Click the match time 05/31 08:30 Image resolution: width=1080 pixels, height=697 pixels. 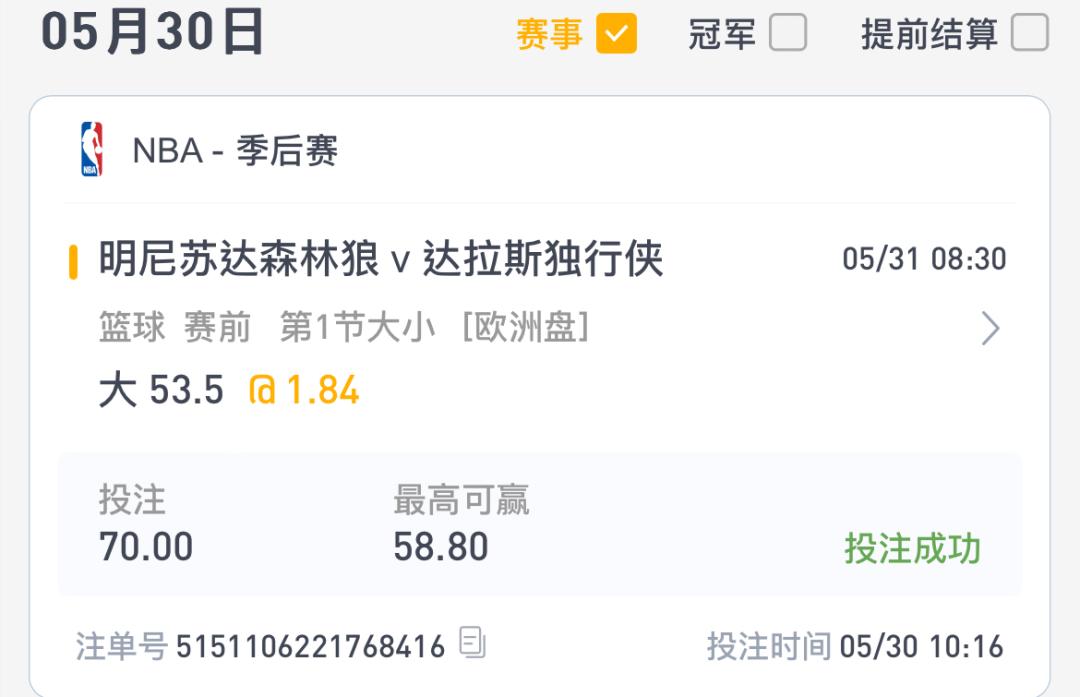coord(924,259)
